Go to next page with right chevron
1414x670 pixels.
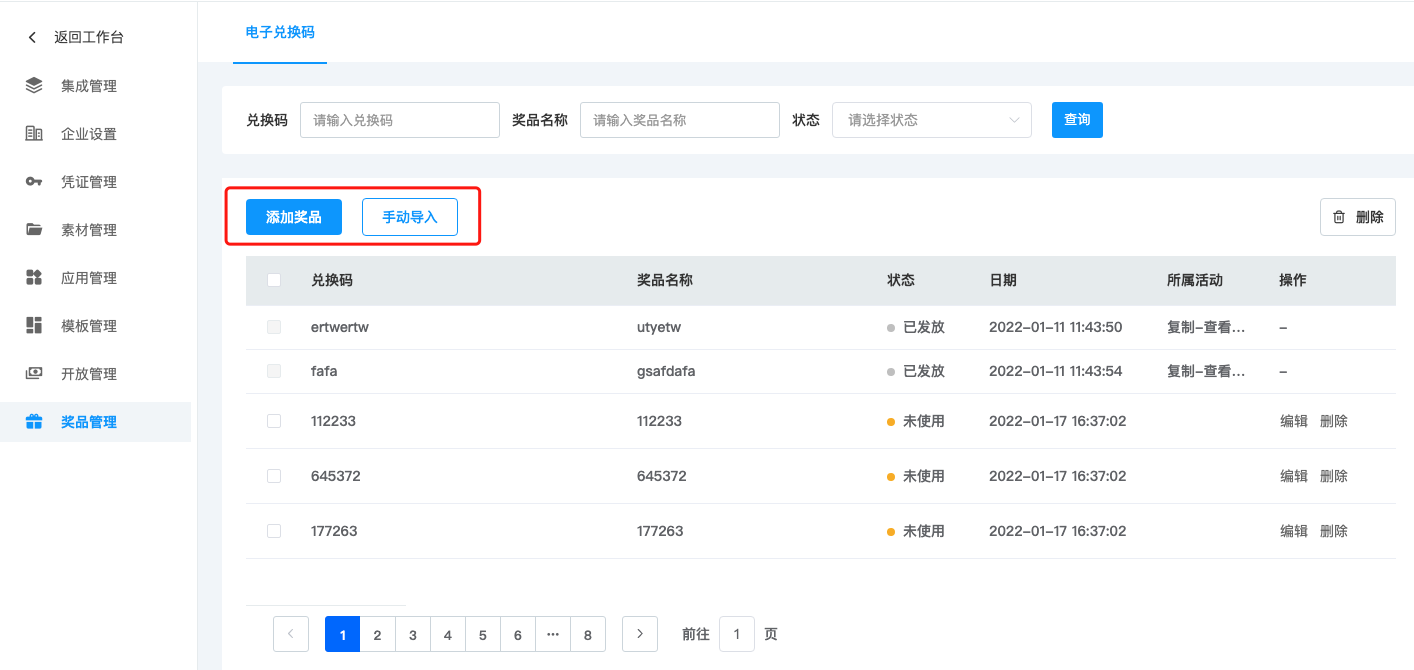tap(639, 634)
